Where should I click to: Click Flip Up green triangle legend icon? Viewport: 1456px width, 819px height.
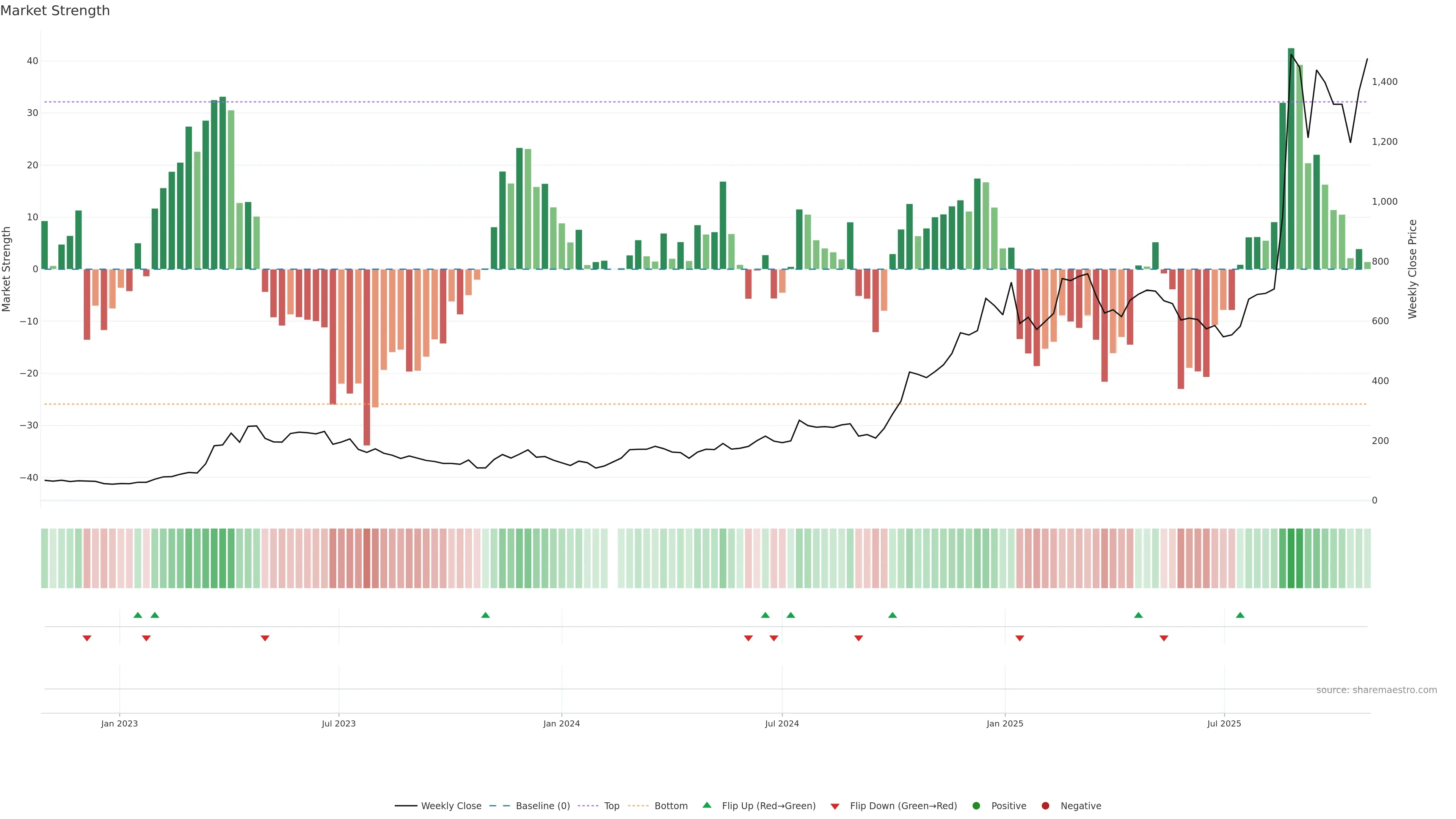pyautogui.click(x=706, y=805)
